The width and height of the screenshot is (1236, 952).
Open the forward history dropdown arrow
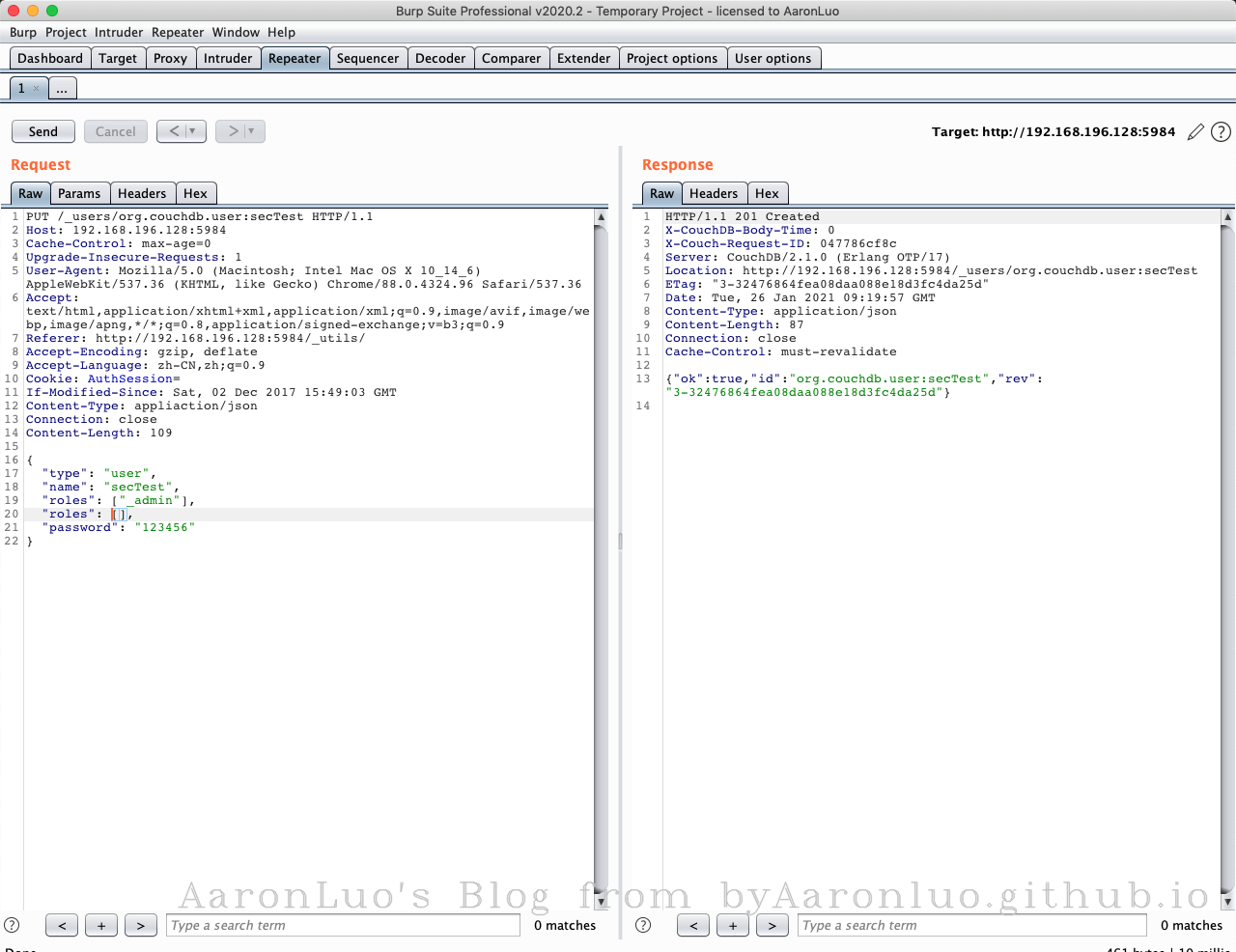point(252,131)
